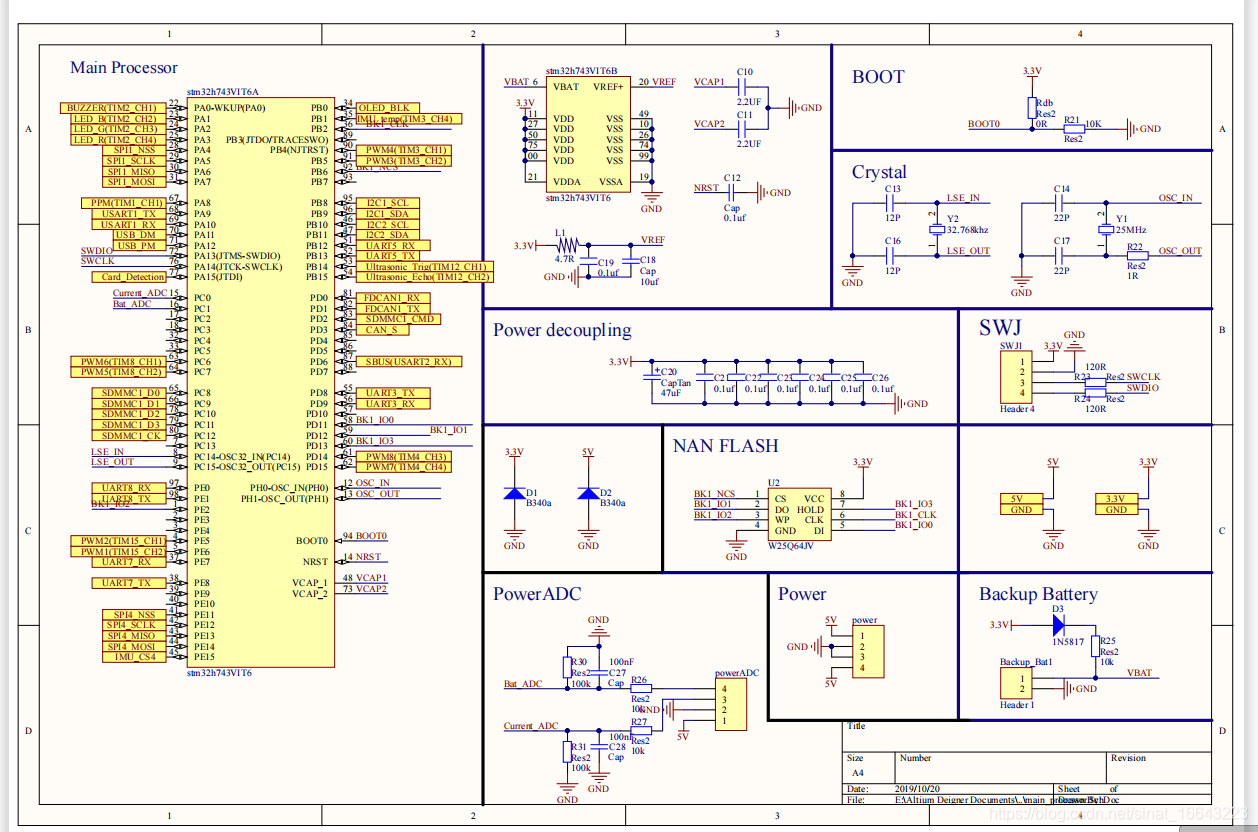Select the U2 W25Q64JV flash chip
Viewport: 1258px width, 832px height.
[x=799, y=514]
